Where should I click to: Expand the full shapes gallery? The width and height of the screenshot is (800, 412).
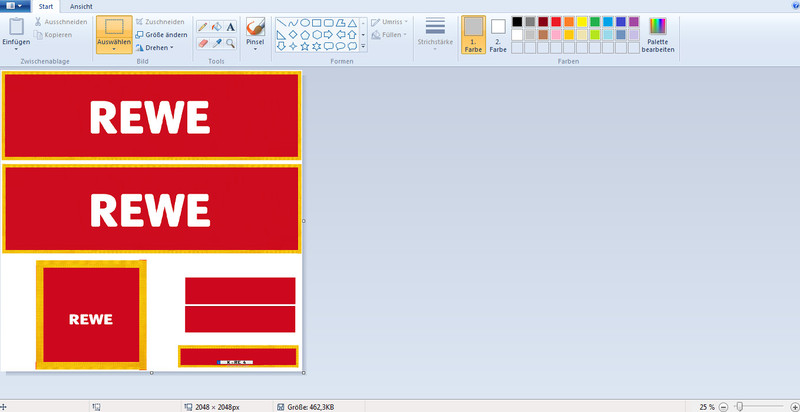[363, 46]
